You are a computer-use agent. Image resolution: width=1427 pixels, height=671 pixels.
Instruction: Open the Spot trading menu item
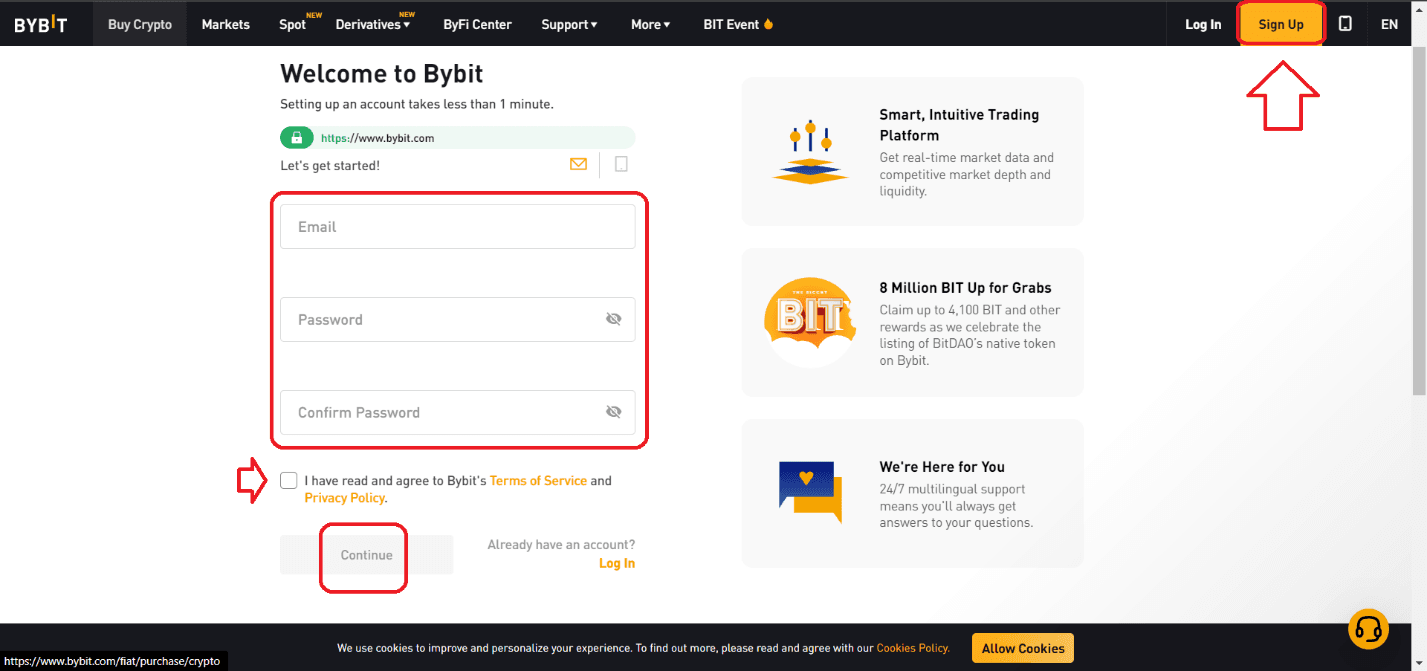[x=293, y=24]
